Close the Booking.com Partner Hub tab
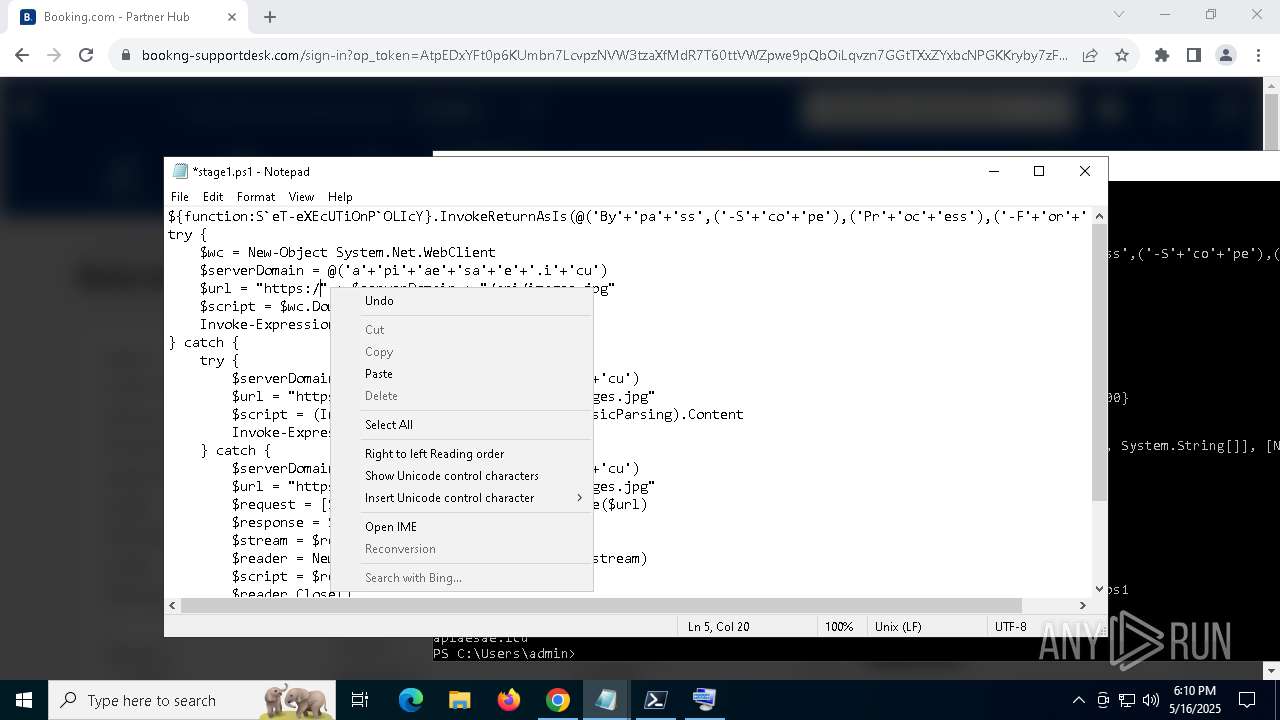1280x720 pixels. click(x=232, y=17)
